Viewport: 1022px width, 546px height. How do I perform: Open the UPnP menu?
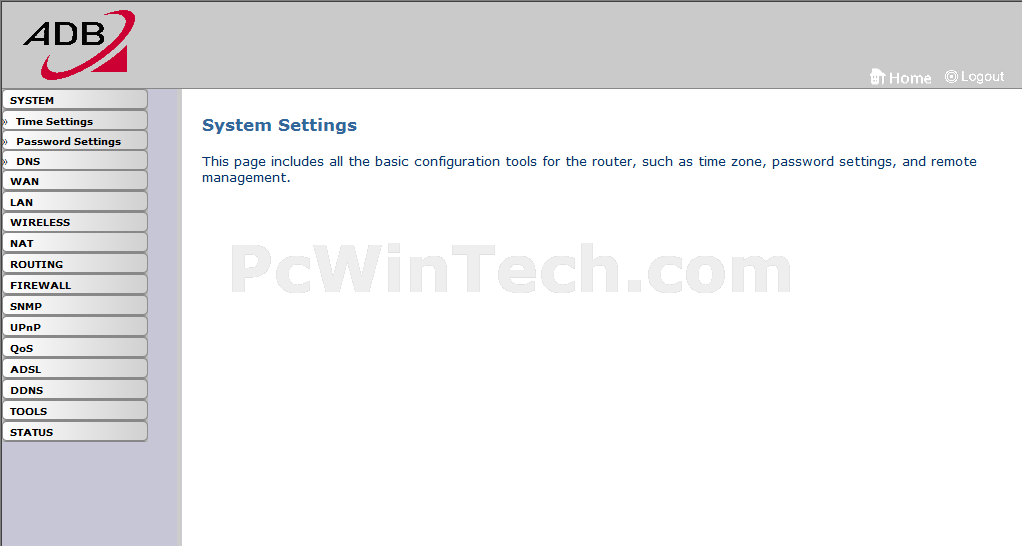pos(75,327)
